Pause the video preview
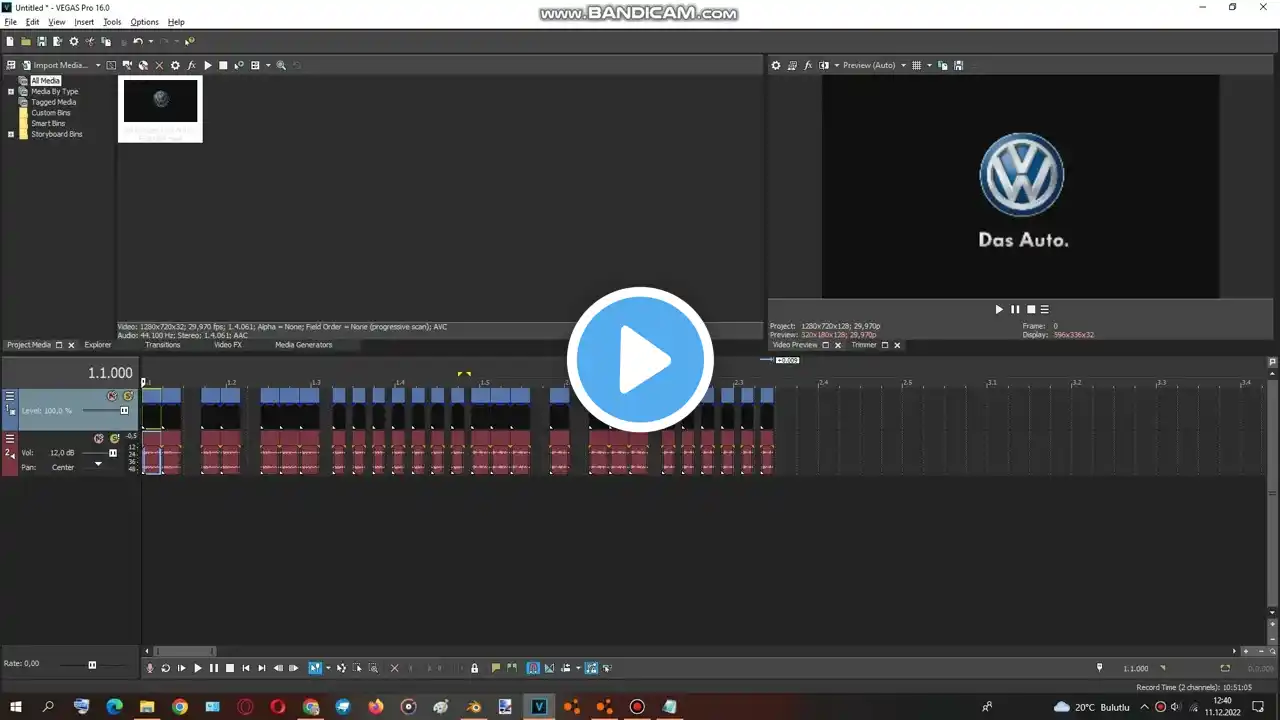The image size is (1280, 720). (x=1014, y=309)
